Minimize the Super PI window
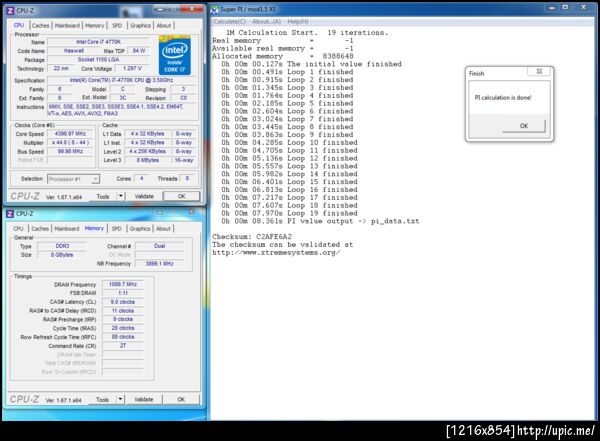This screenshot has height=441, width=600. coord(551,7)
